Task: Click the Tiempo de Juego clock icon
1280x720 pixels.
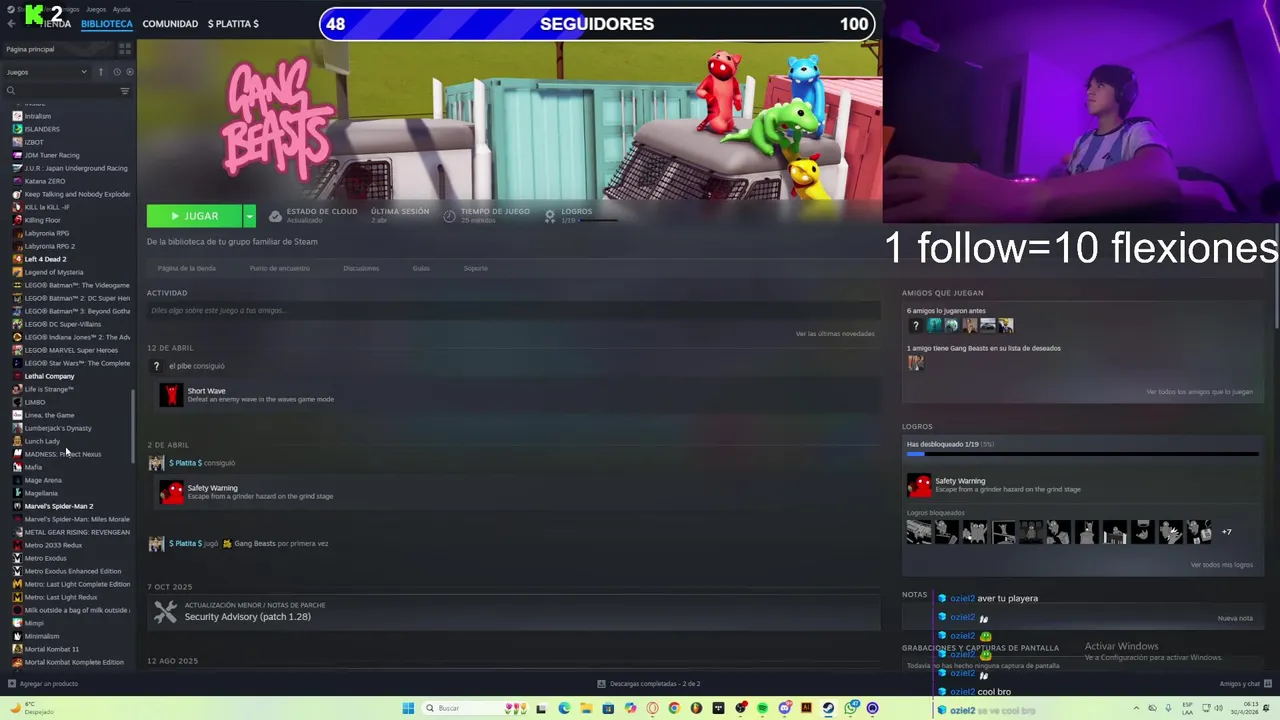Action: pyautogui.click(x=450, y=216)
